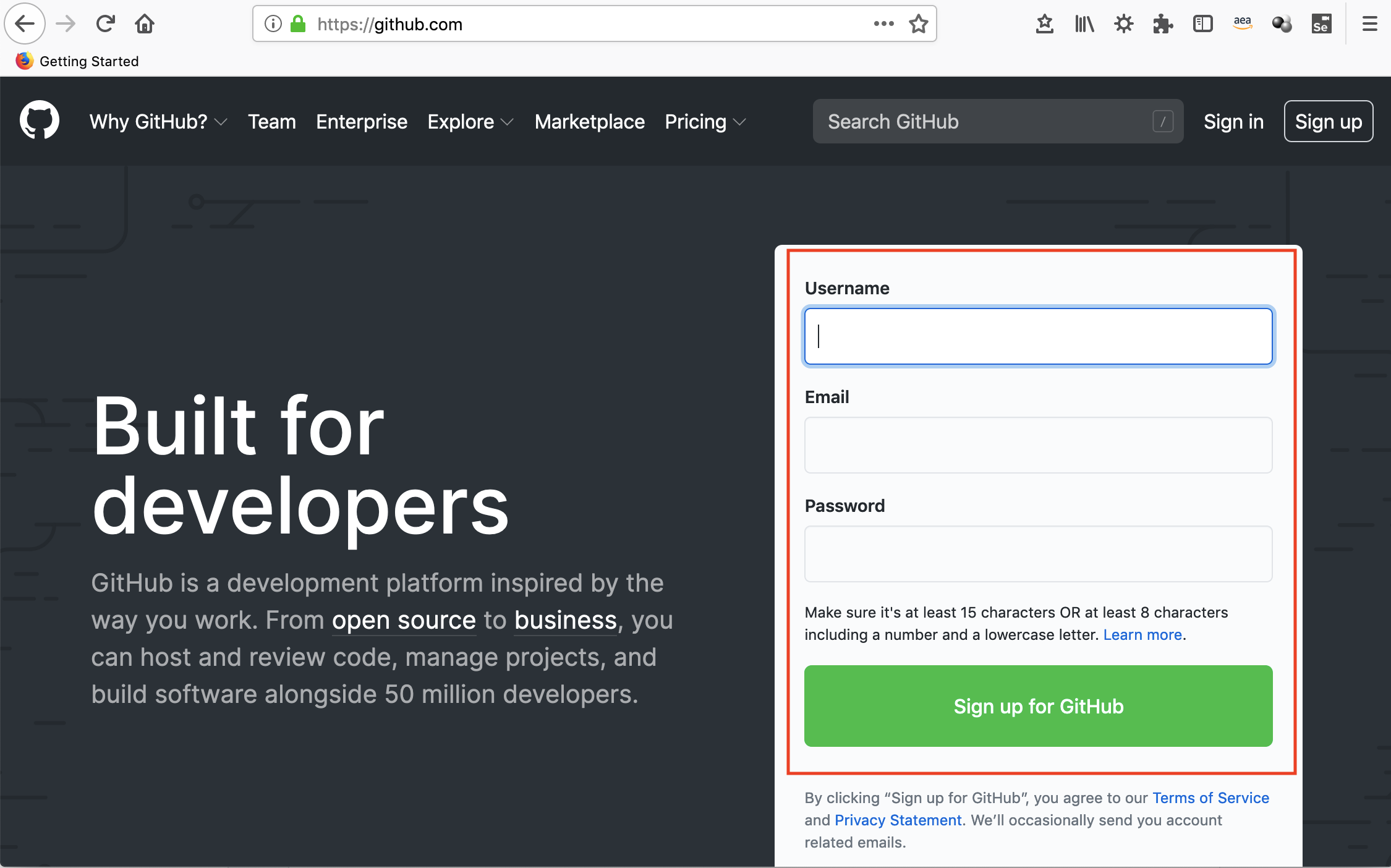Click the Email input field
The image size is (1391, 868).
[1039, 445]
